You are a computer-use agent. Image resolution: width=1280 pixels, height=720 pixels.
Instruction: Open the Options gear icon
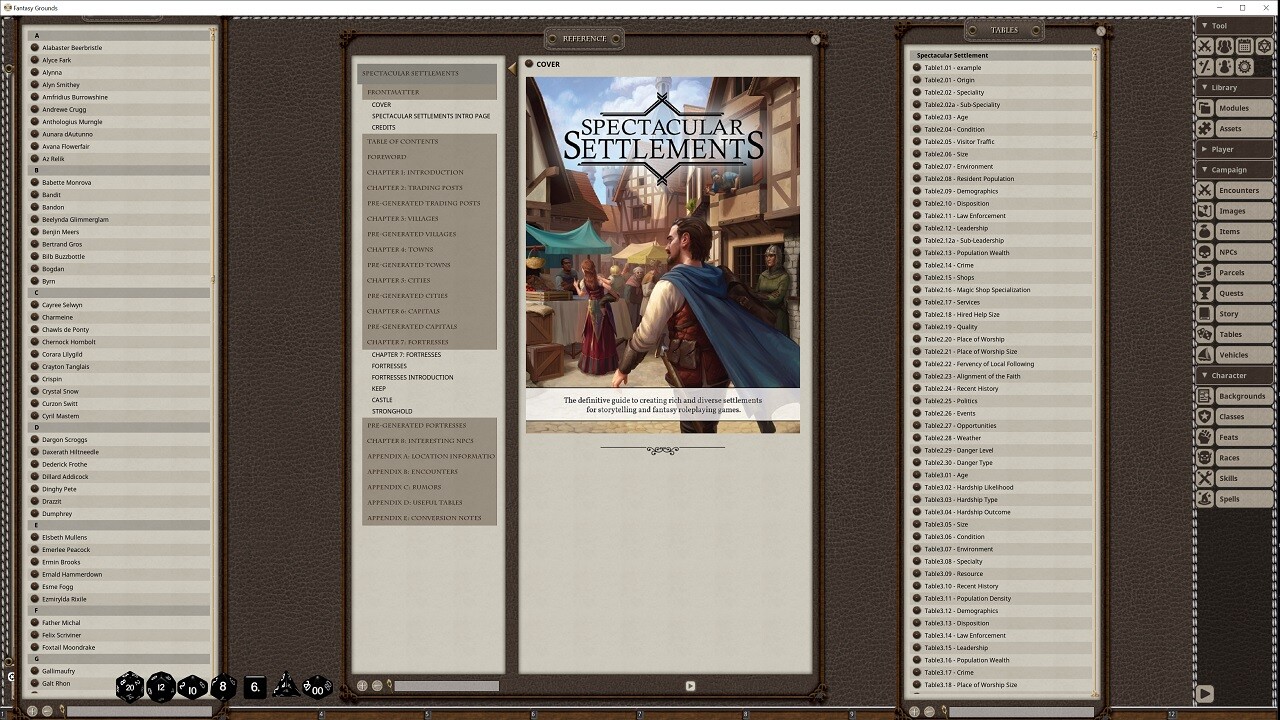(1243, 67)
